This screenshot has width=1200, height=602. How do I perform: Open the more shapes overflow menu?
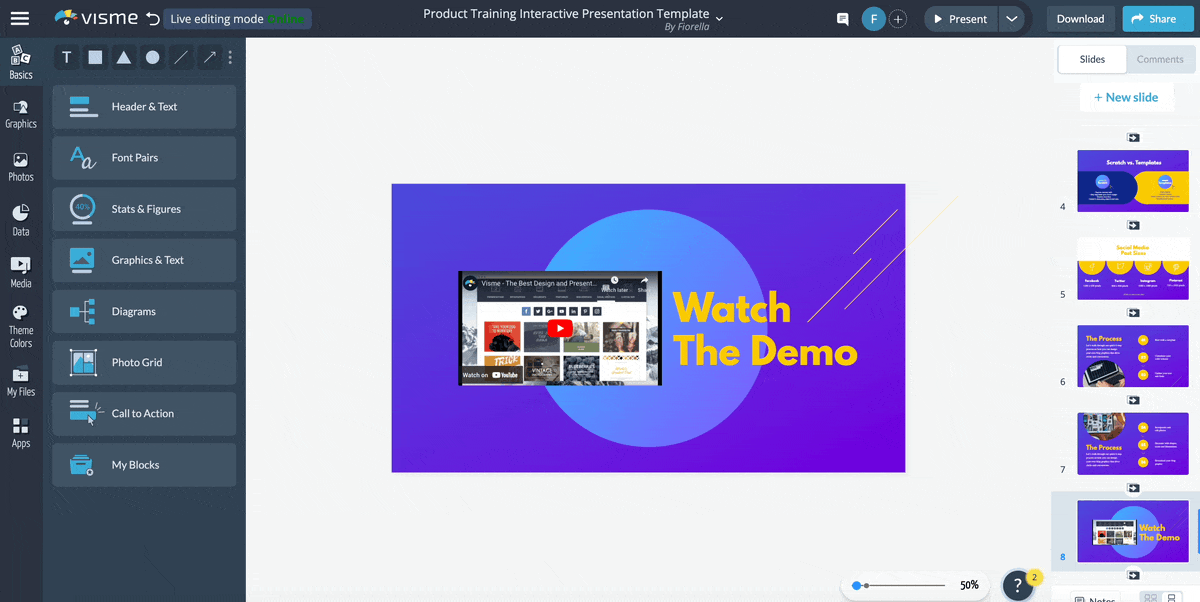230,57
